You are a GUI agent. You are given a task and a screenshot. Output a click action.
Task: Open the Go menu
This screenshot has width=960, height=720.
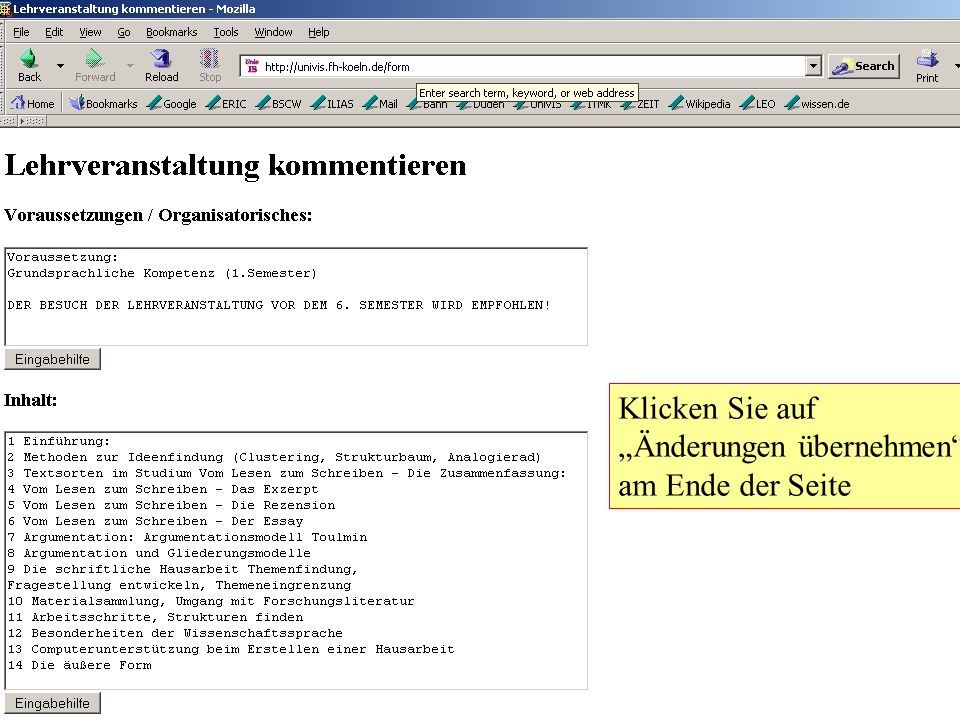click(124, 32)
